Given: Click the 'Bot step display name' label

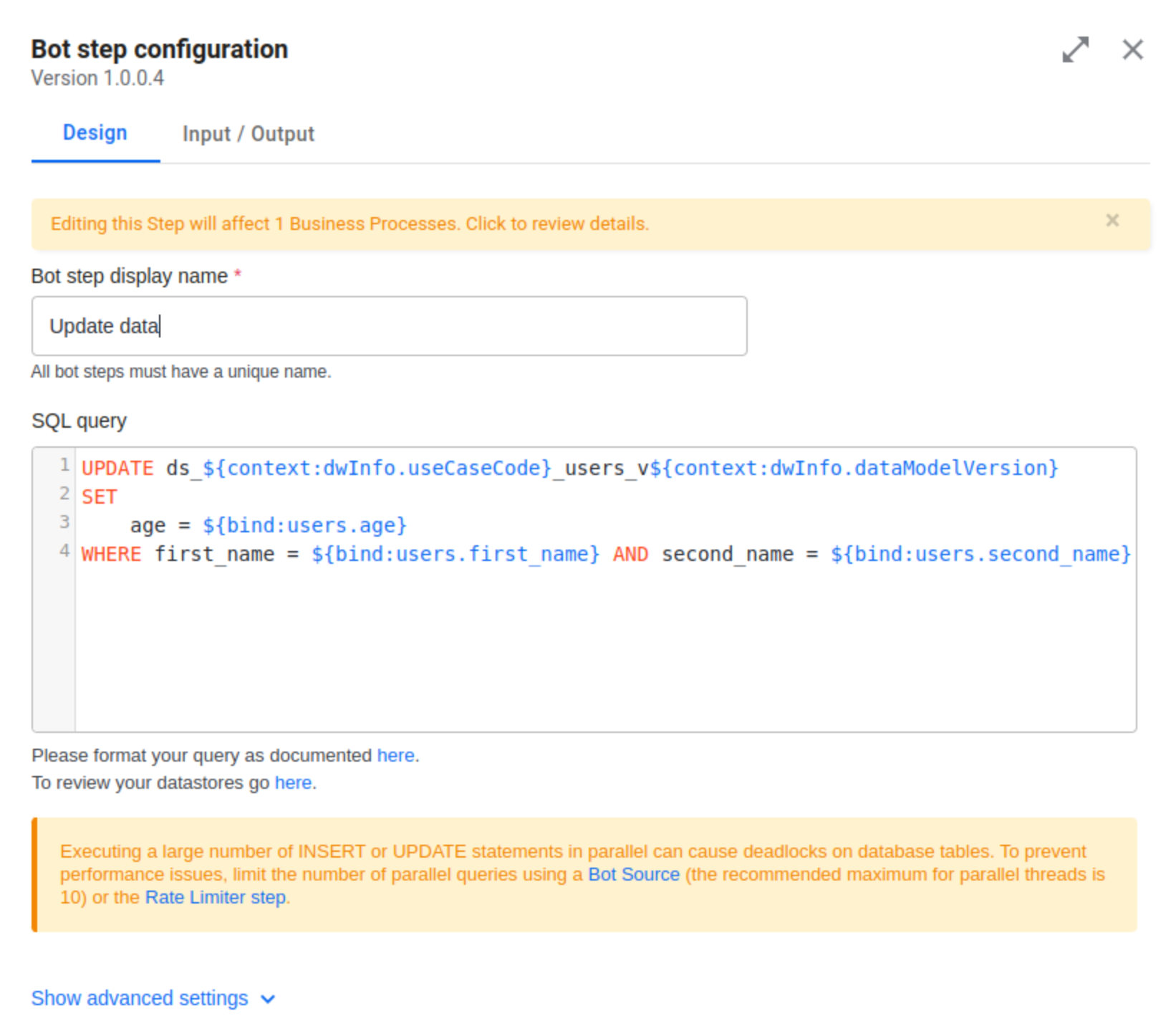Looking at the screenshot, I should [x=130, y=276].
